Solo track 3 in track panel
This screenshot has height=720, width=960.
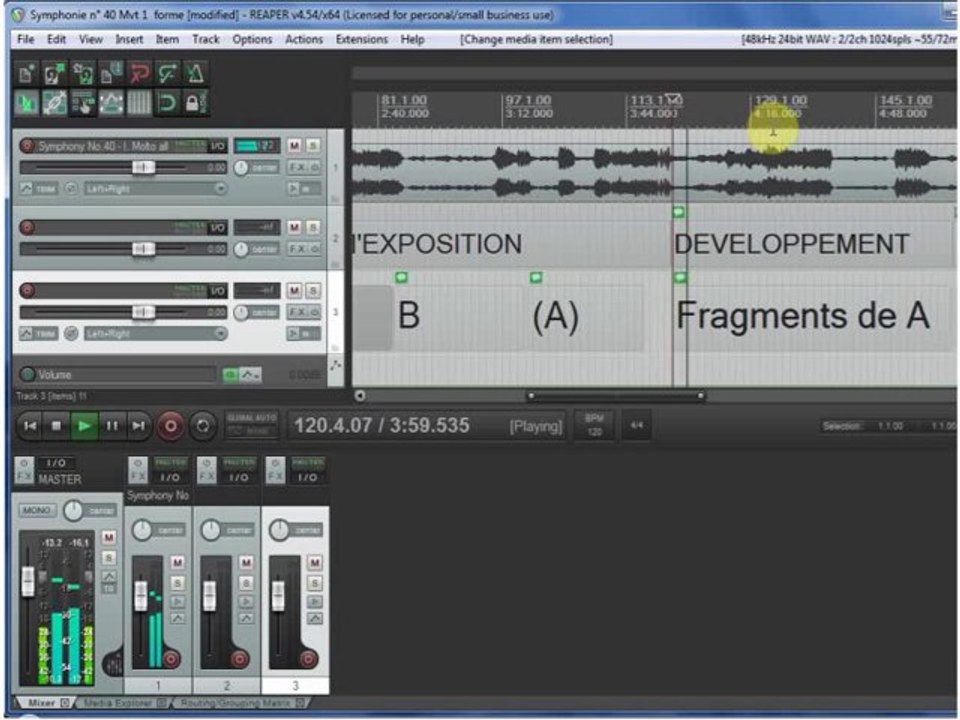click(312, 290)
